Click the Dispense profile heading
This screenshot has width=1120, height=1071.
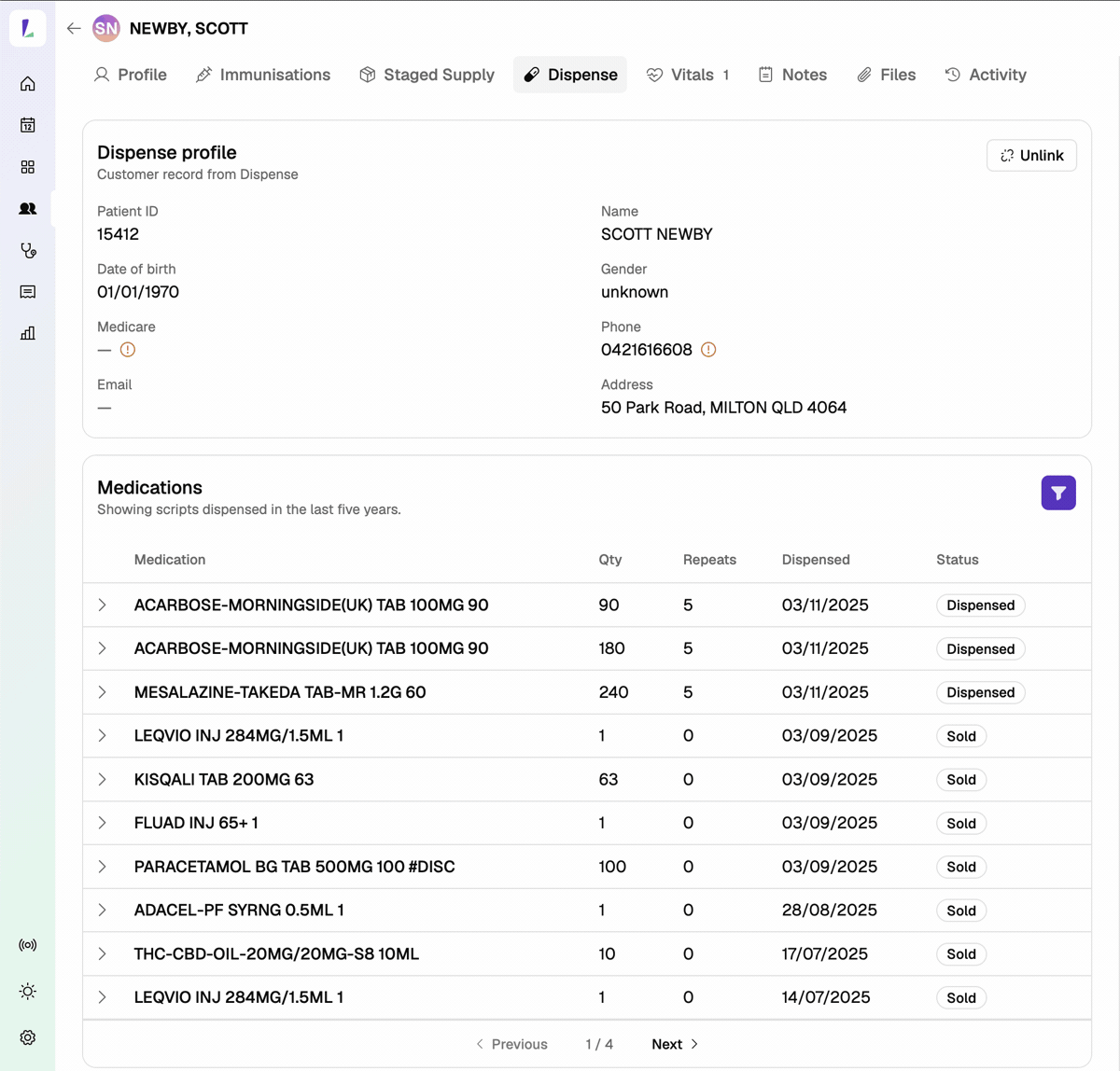point(167,152)
